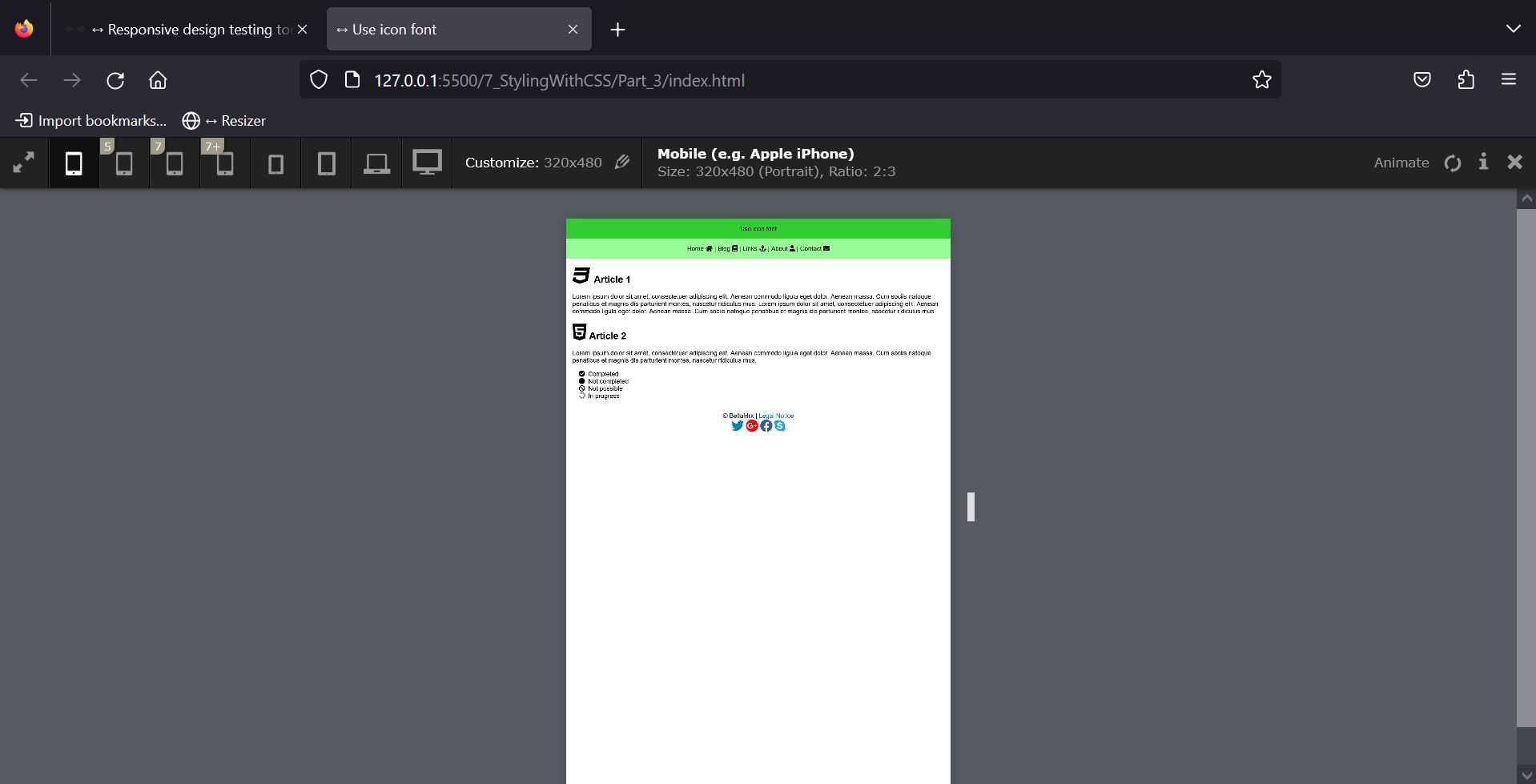Select the desktop monitor preset in Resizer
Image resolution: width=1536 pixels, height=784 pixels.
[427, 163]
